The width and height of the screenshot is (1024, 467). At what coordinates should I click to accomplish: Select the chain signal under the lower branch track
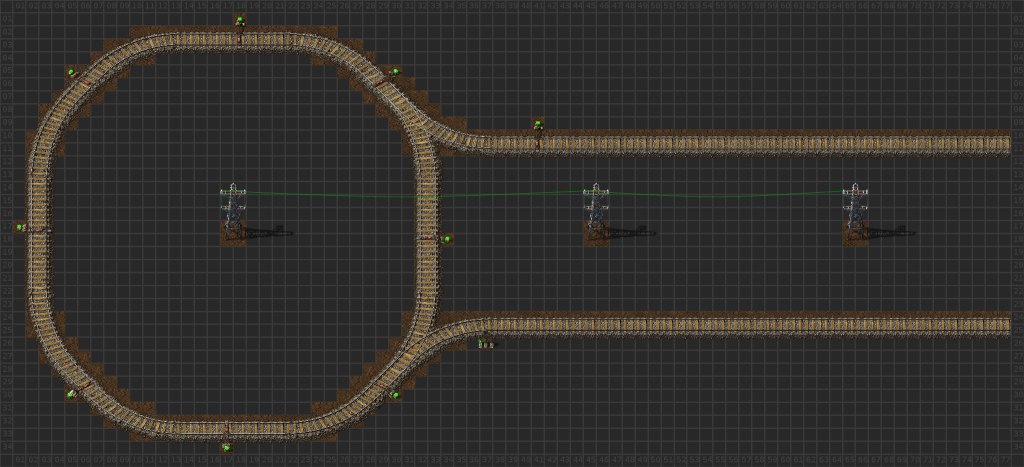(x=485, y=343)
